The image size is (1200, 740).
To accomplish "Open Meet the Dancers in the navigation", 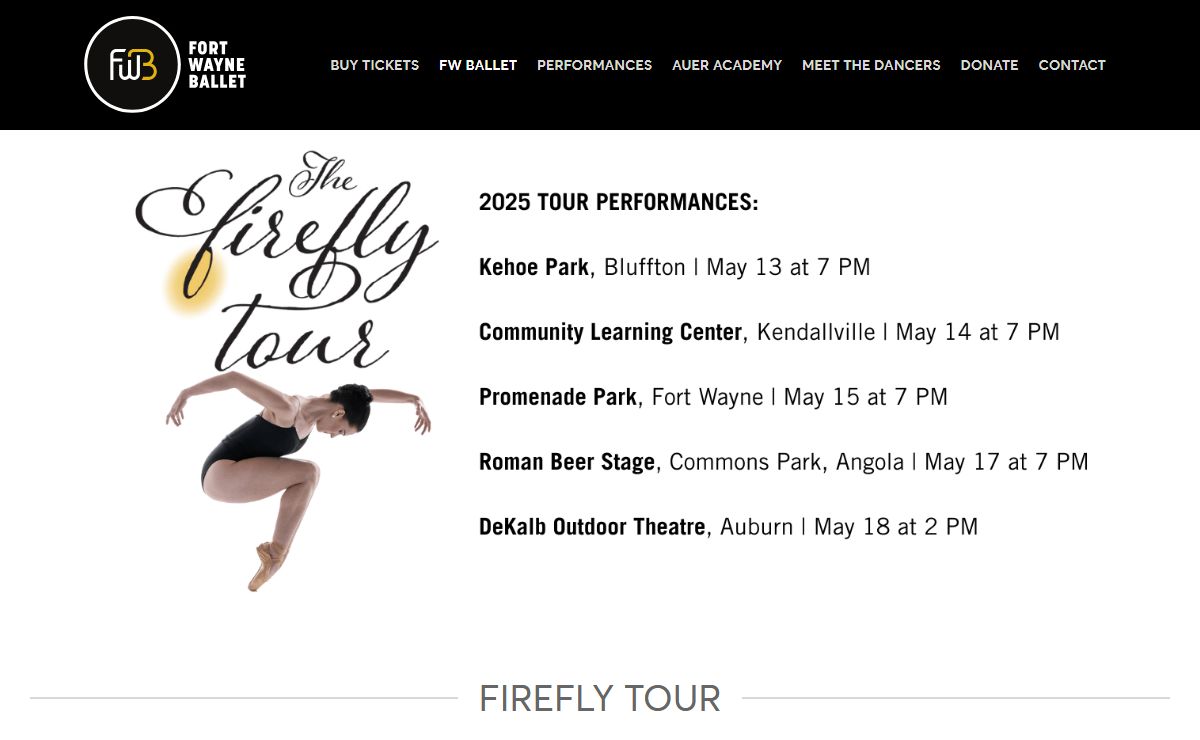I will point(871,65).
